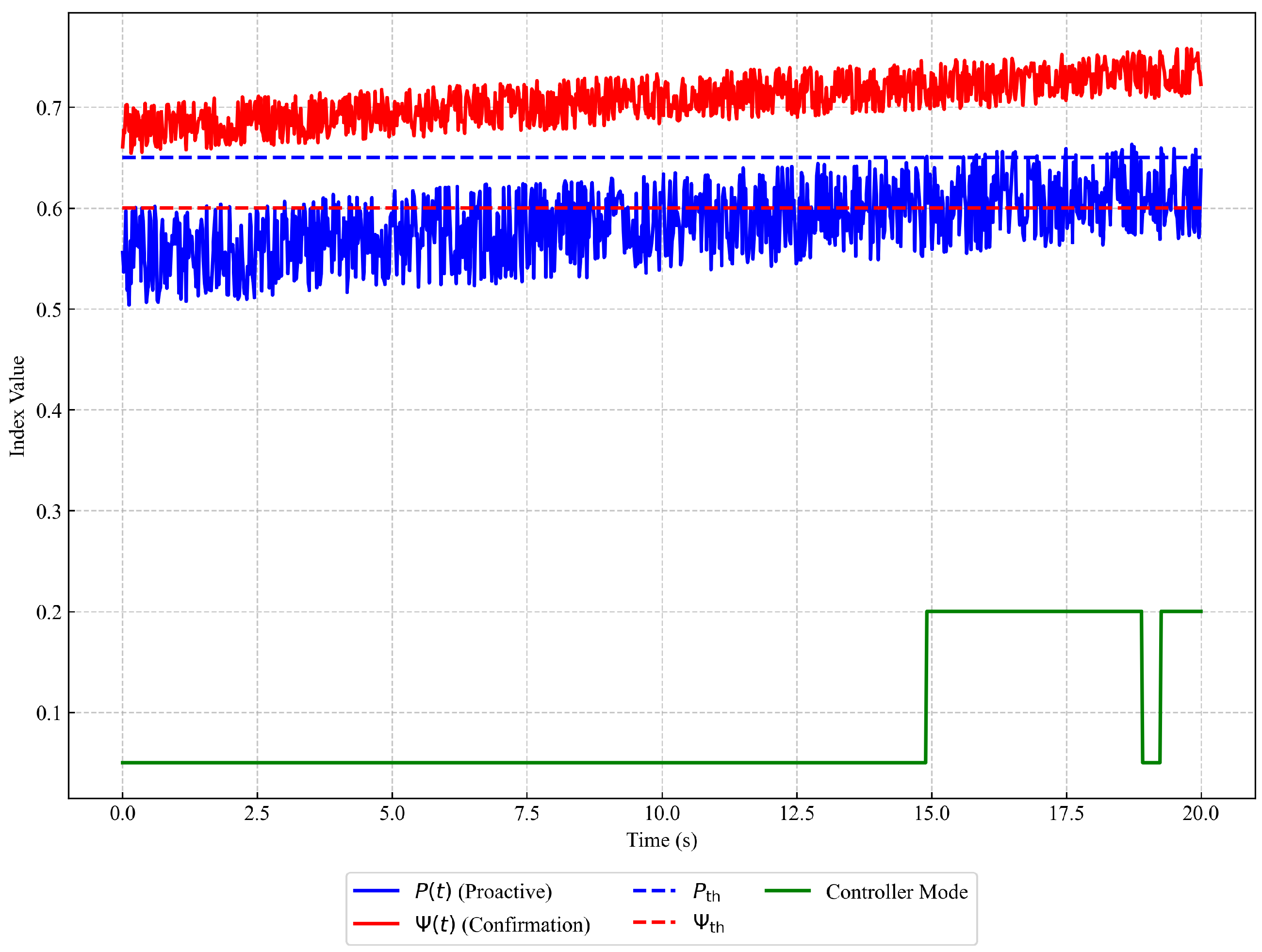Click the 7.5 tick label on x-axis

(x=526, y=813)
